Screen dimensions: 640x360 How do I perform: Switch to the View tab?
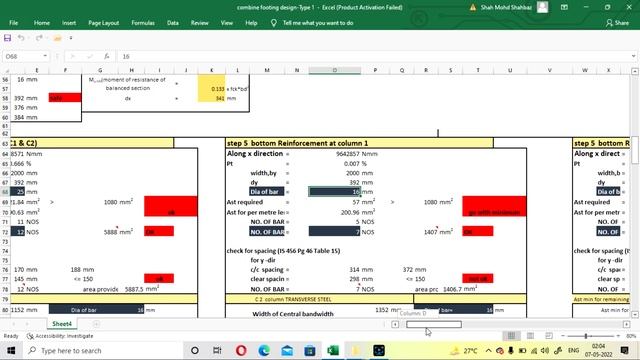[x=227, y=23]
